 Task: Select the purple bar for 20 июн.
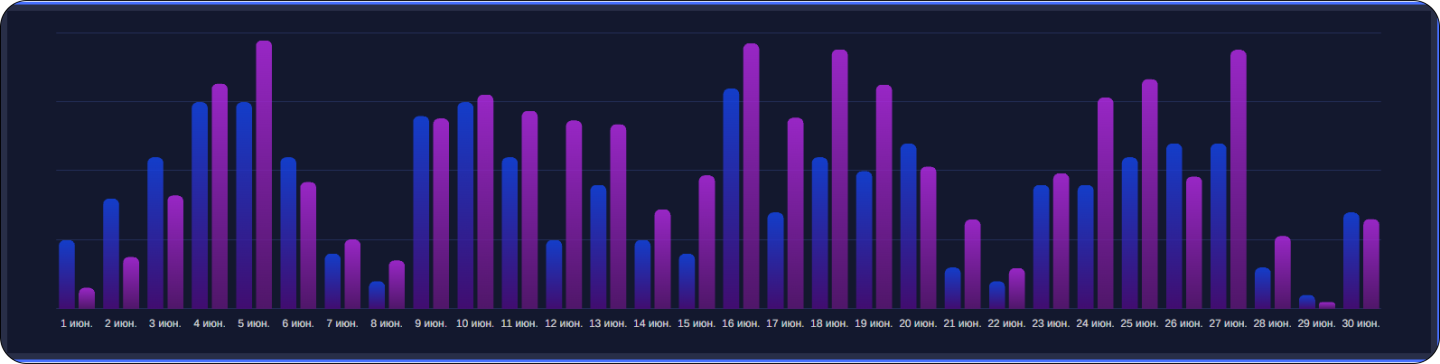click(928, 237)
